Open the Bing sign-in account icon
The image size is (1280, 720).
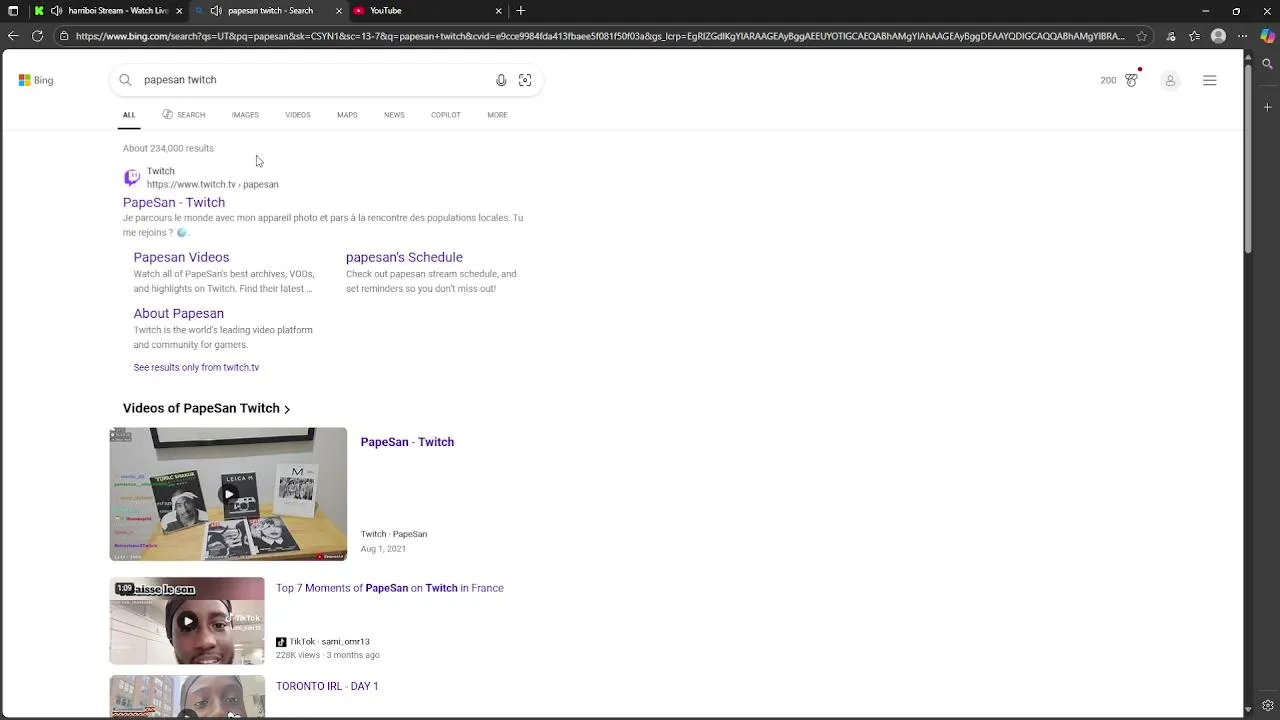[x=1170, y=80]
